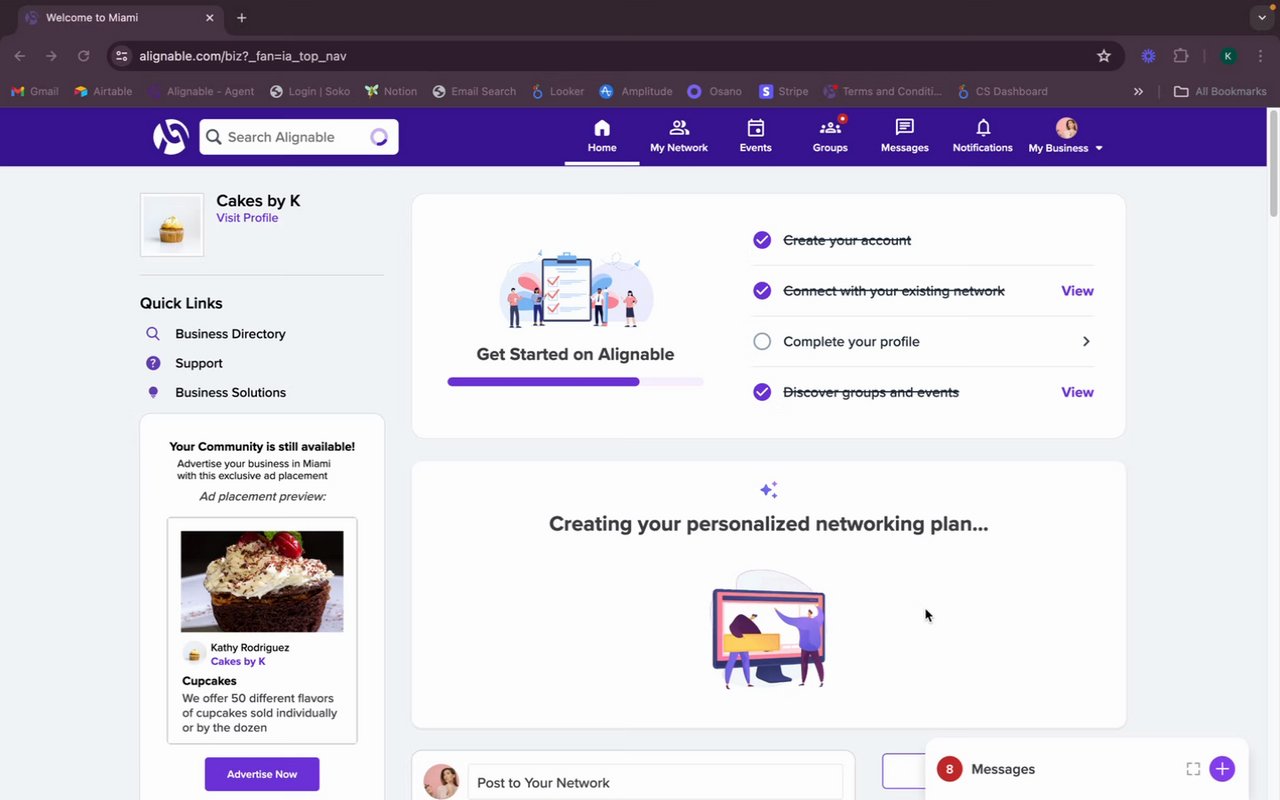
Task: Click the site info icon in address bar
Action: (122, 56)
